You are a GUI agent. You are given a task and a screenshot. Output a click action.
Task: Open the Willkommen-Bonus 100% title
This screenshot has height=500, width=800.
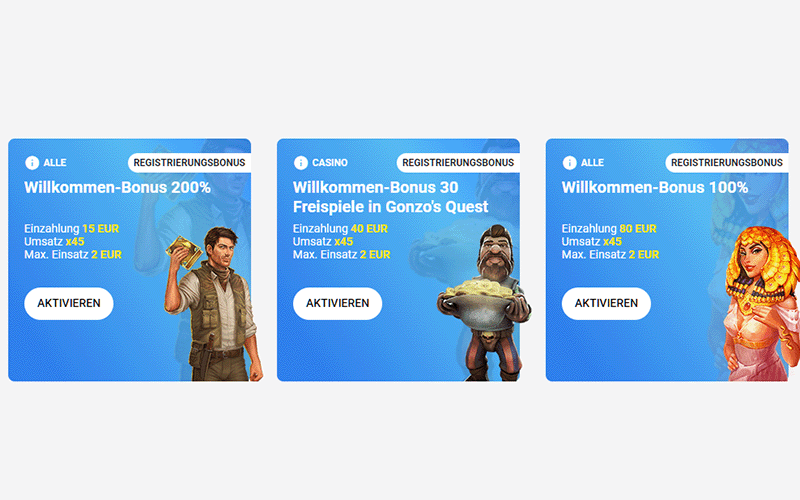(x=655, y=187)
